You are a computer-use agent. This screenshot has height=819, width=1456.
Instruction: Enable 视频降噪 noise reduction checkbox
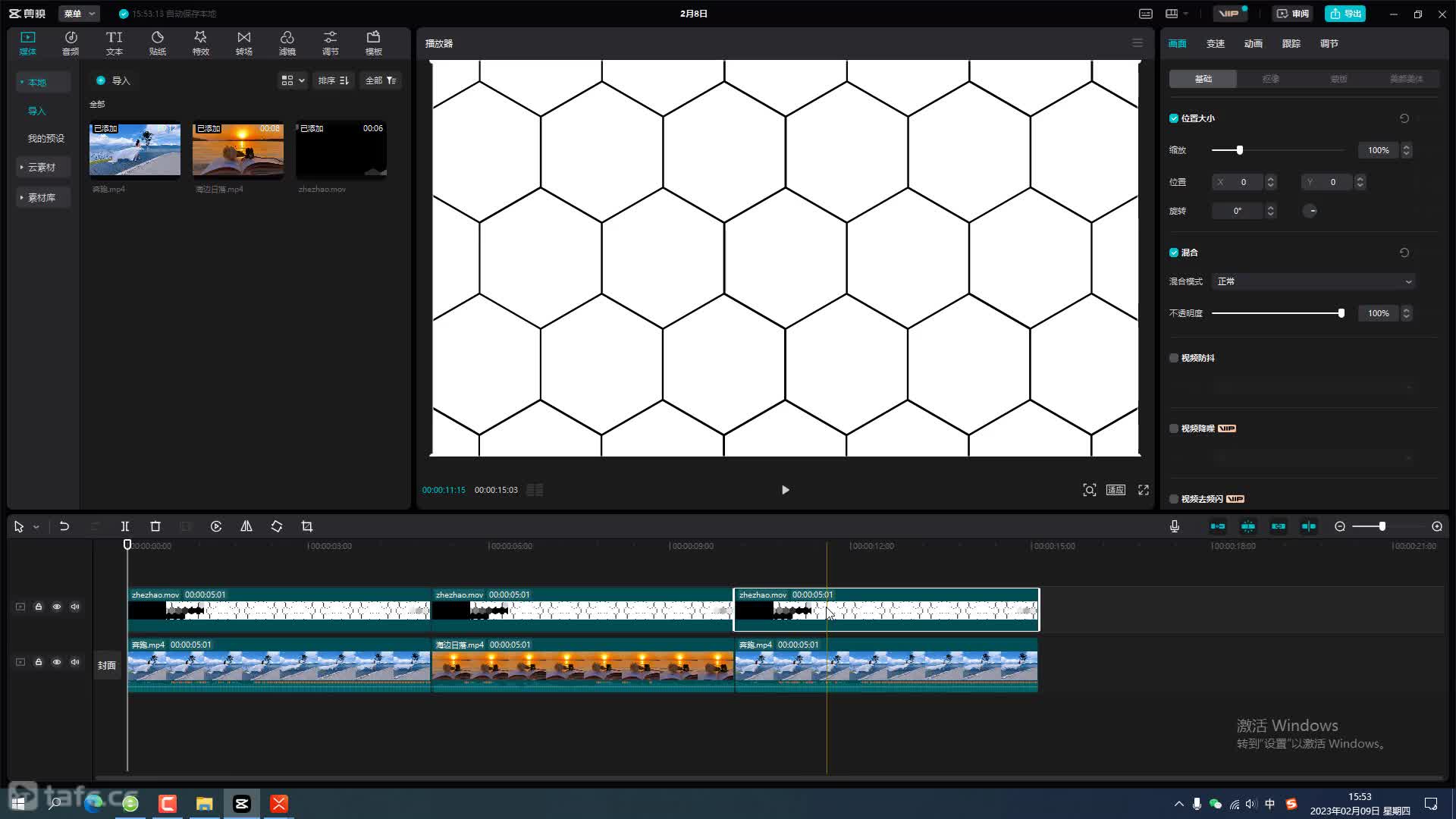[1174, 428]
